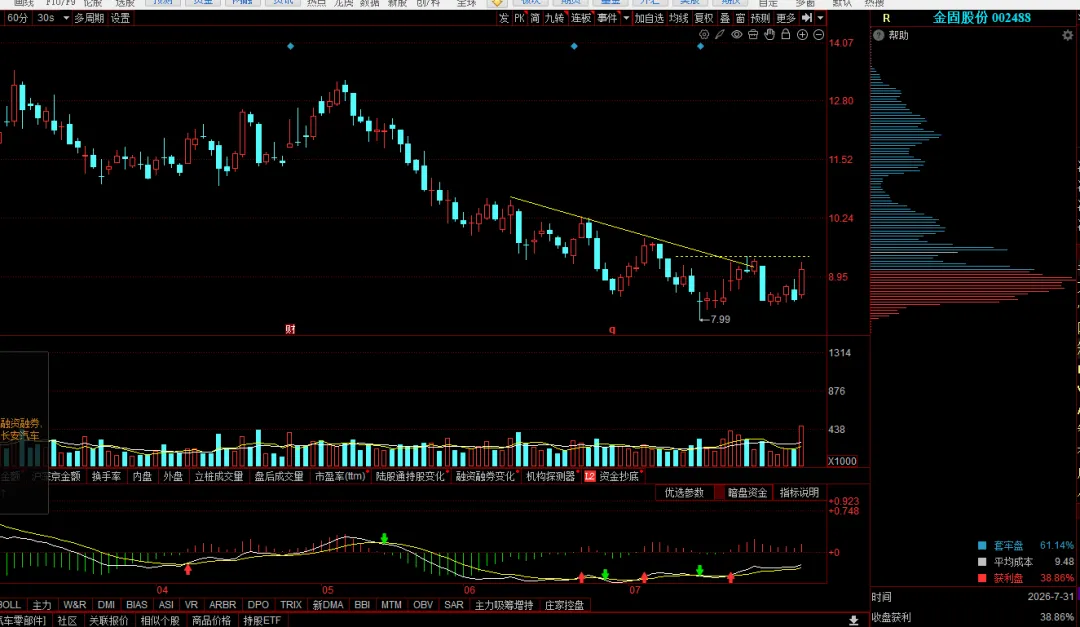Expand the dropdown arrow after 更多
The image size is (1080, 627).
click(x=820, y=18)
